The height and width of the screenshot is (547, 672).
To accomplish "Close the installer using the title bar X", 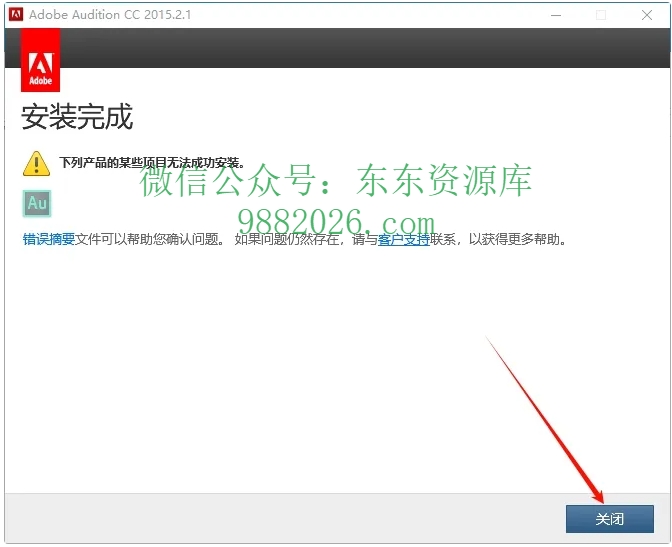I will [648, 15].
